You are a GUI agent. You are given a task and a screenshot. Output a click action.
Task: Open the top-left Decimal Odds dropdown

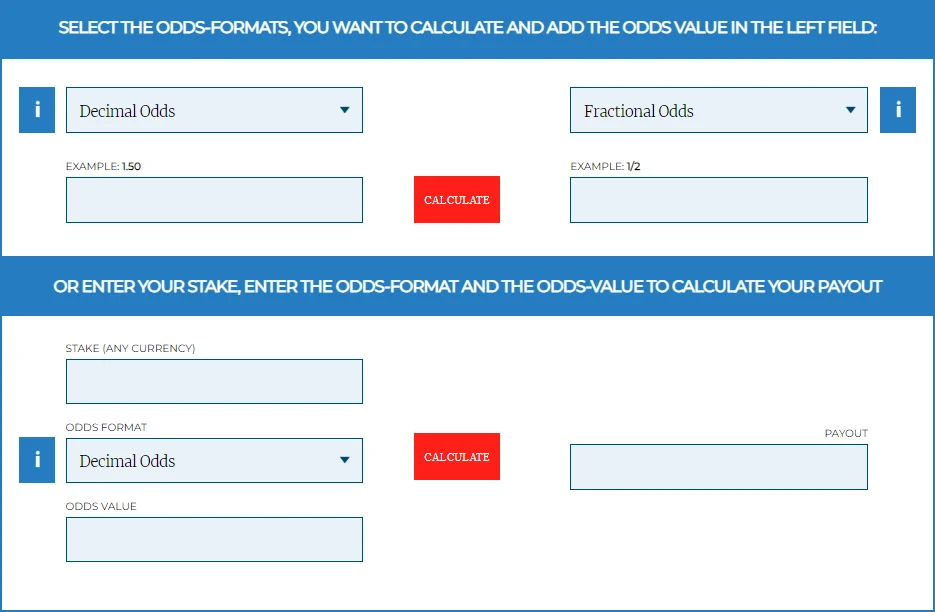coord(214,110)
